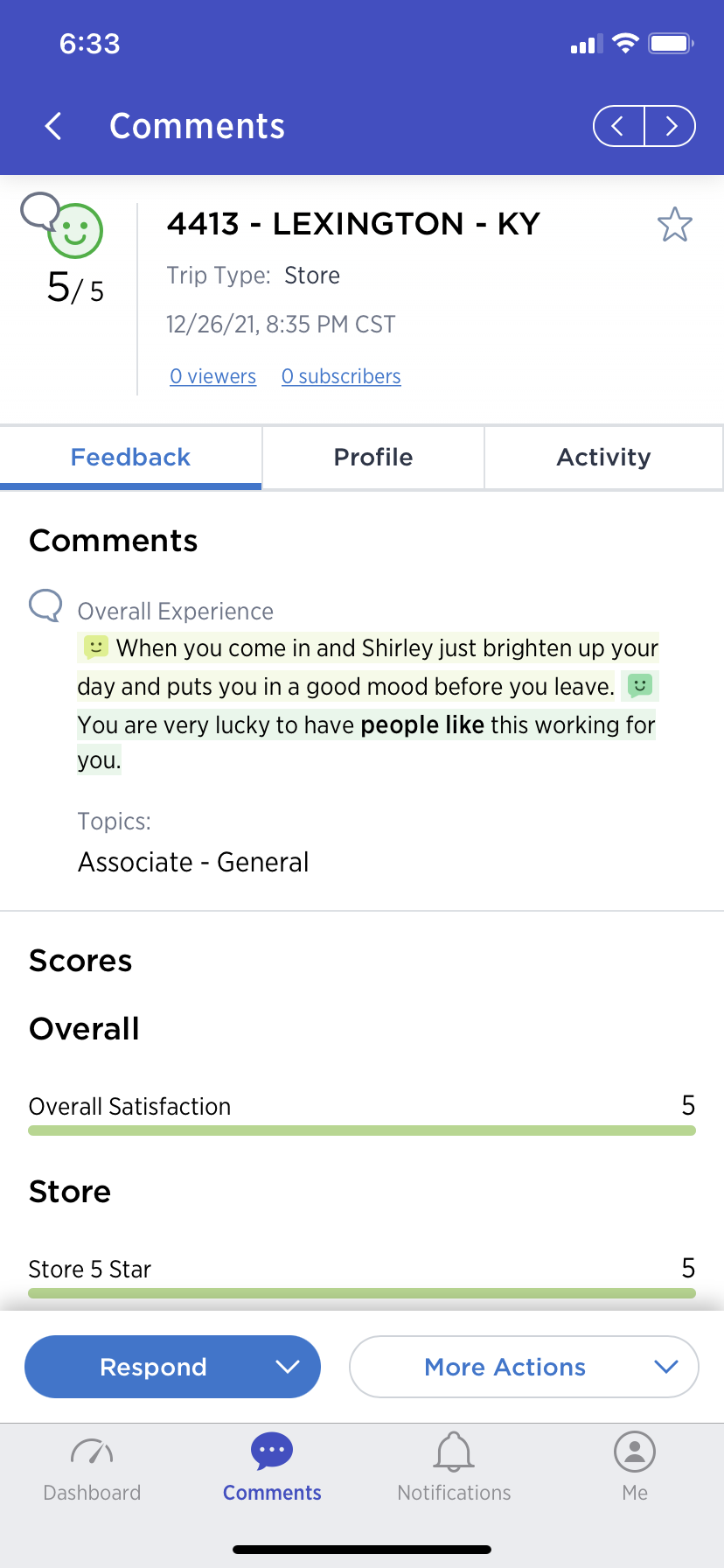Toggle the favorite star for this comment
This screenshot has width=724, height=1568.
coord(675,225)
